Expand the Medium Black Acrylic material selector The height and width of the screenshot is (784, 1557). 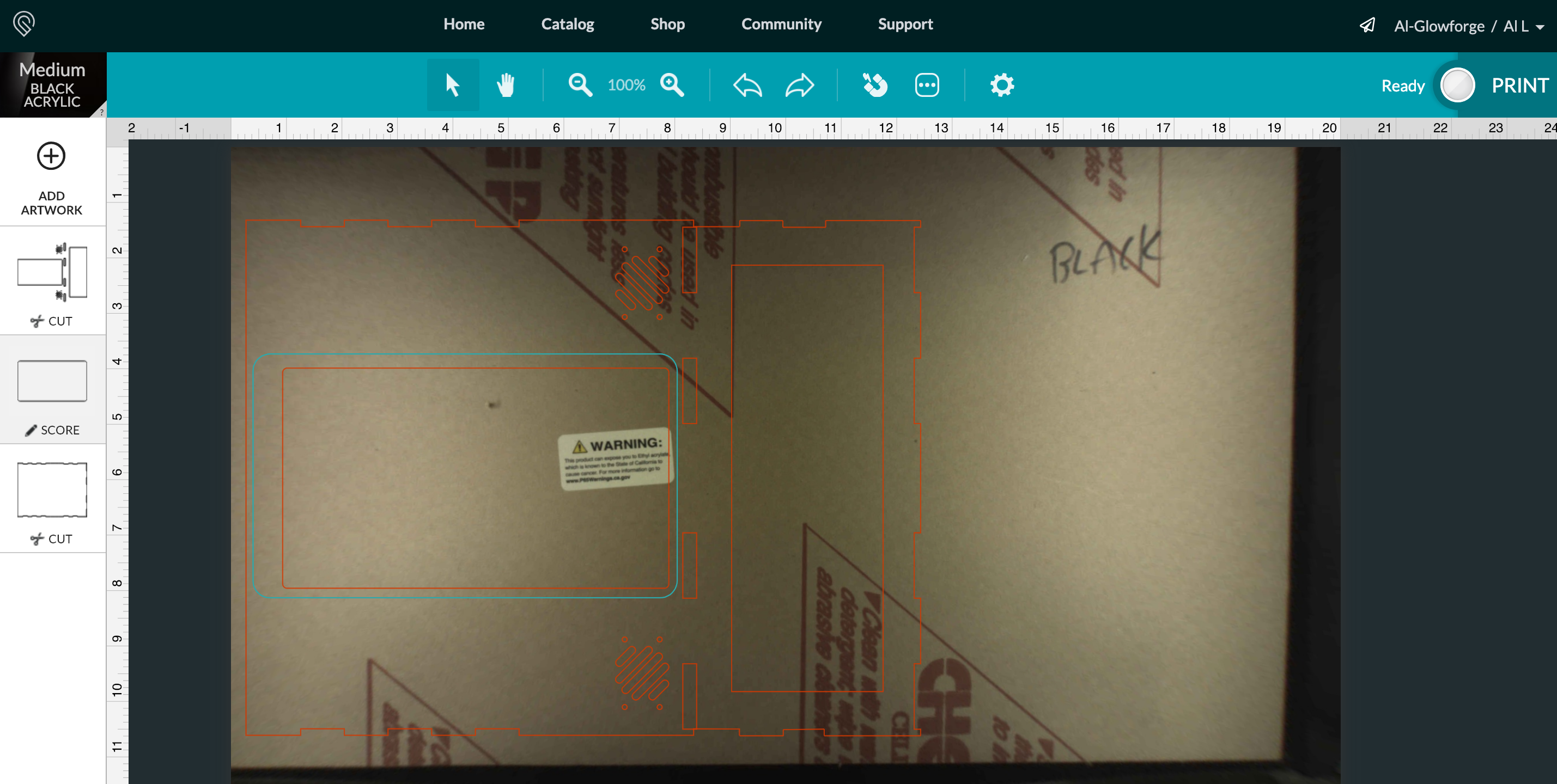53,84
